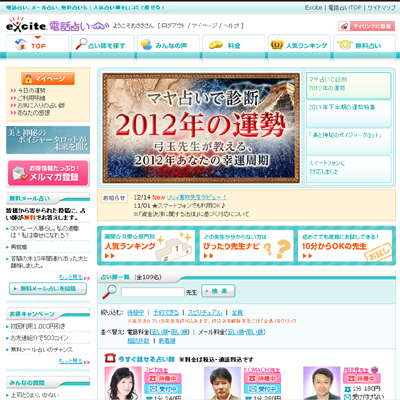Select the マヤ占いで診断 slide tab

pyautogui.click(x=348, y=85)
